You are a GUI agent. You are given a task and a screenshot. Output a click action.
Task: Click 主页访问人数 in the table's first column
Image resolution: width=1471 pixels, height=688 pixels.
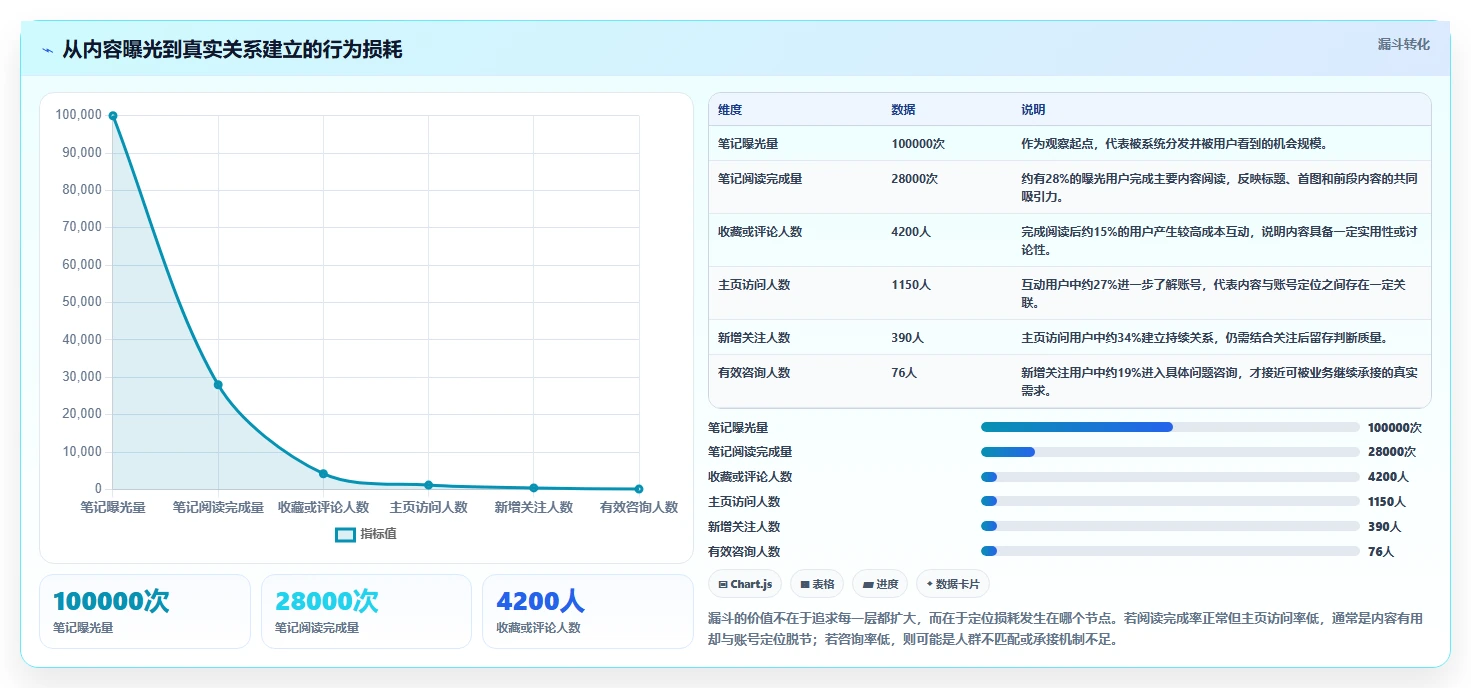pos(754,285)
